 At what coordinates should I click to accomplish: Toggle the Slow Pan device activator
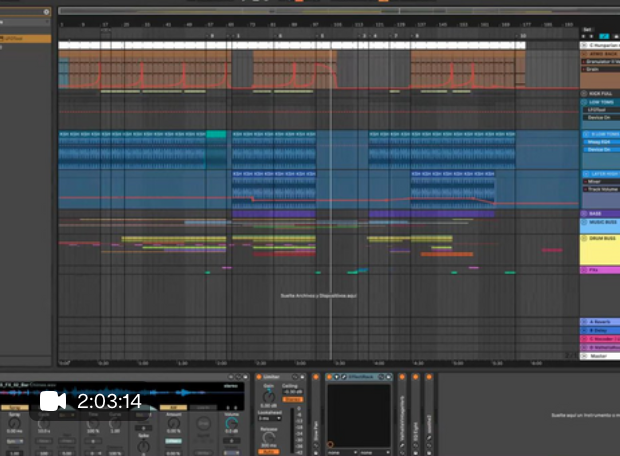pyautogui.click(x=316, y=377)
